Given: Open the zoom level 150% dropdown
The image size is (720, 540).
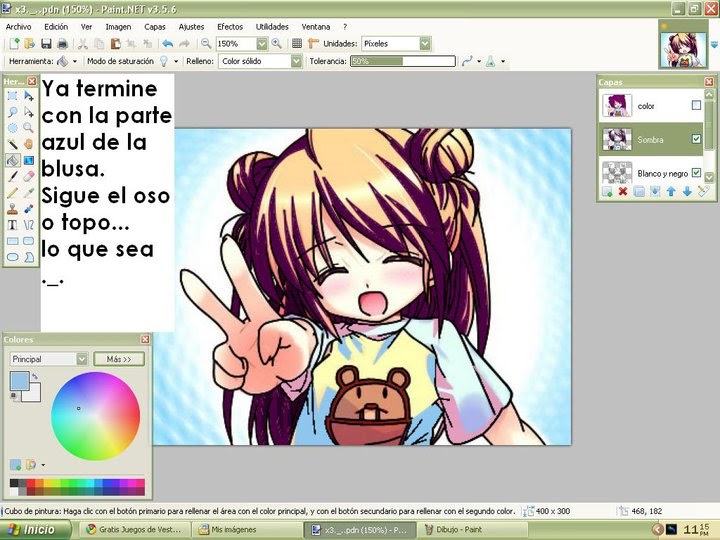Looking at the screenshot, I should coord(262,44).
